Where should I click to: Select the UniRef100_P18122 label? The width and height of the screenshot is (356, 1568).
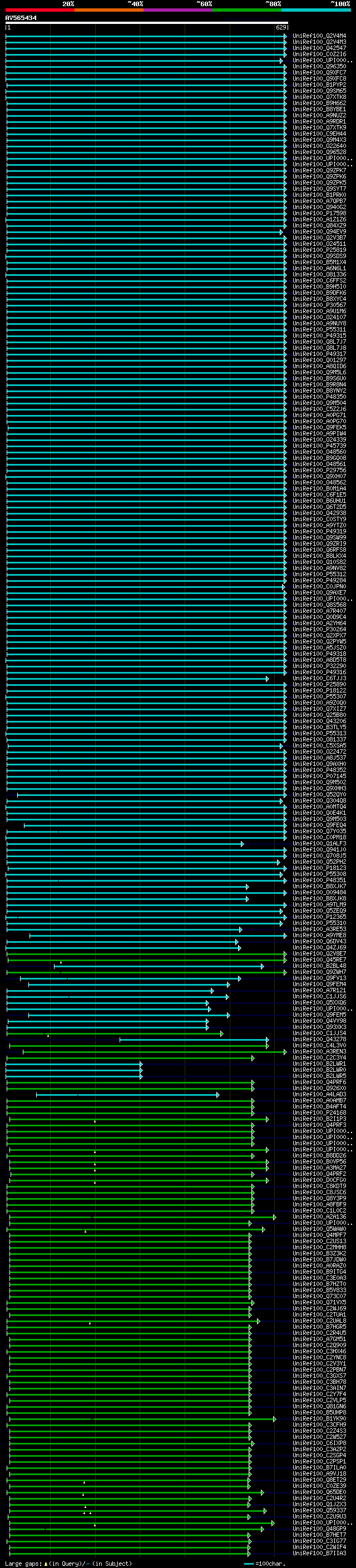click(x=319, y=690)
